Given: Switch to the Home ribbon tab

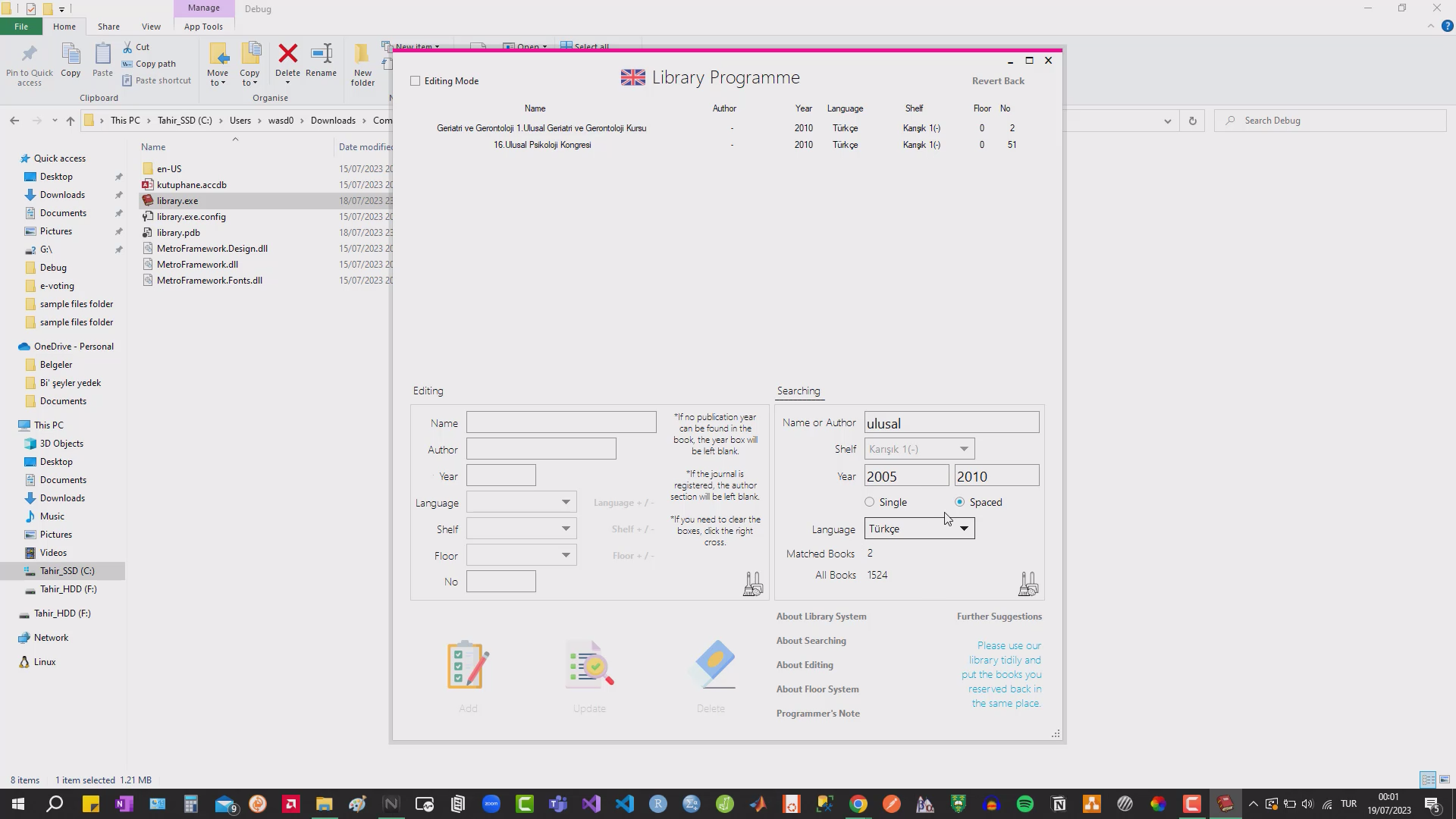Looking at the screenshot, I should click(x=64, y=27).
